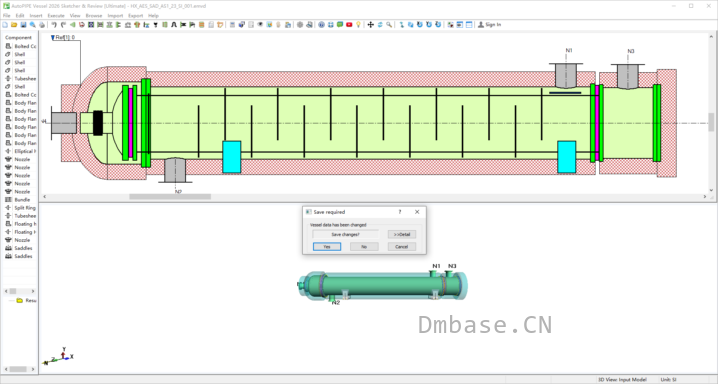Select the pan move-arrows tool
This screenshot has height=384, width=718.
click(371, 25)
